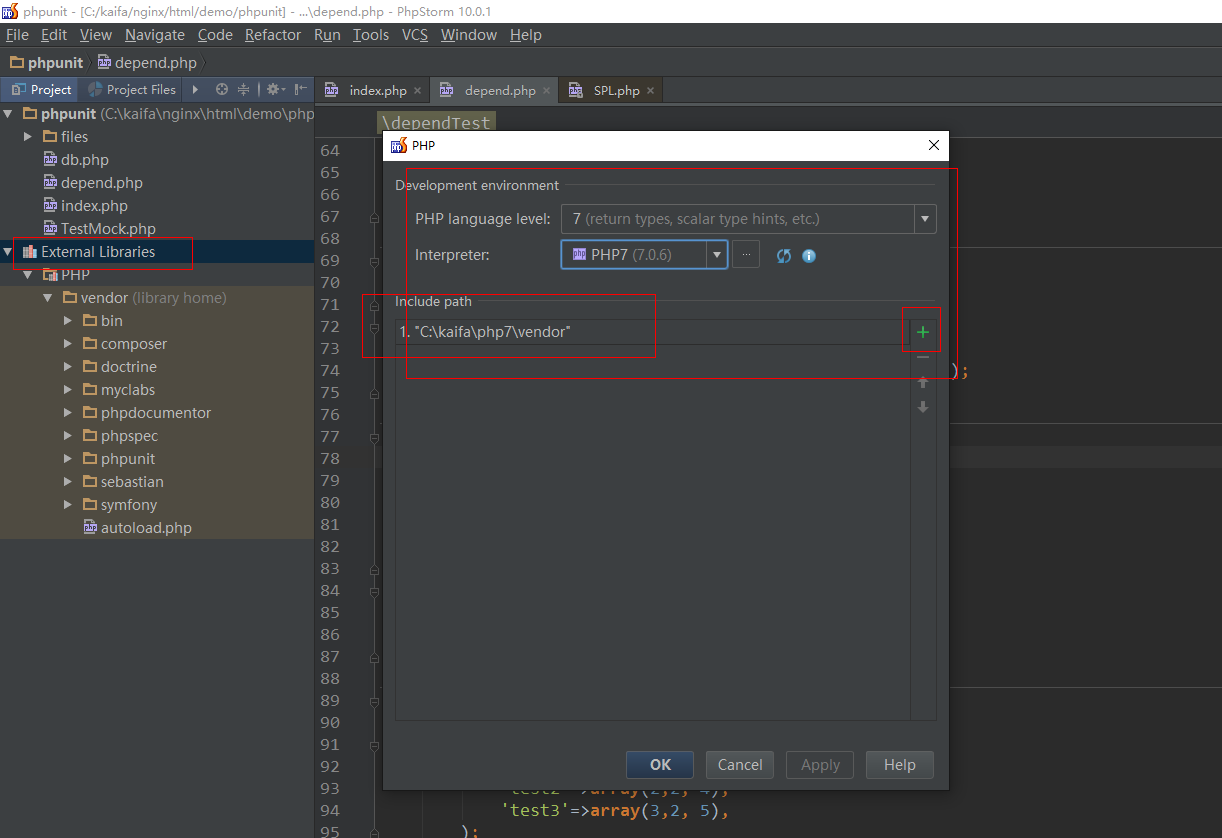
Task: Expand the doctrine folder arrow
Action: click(x=68, y=367)
